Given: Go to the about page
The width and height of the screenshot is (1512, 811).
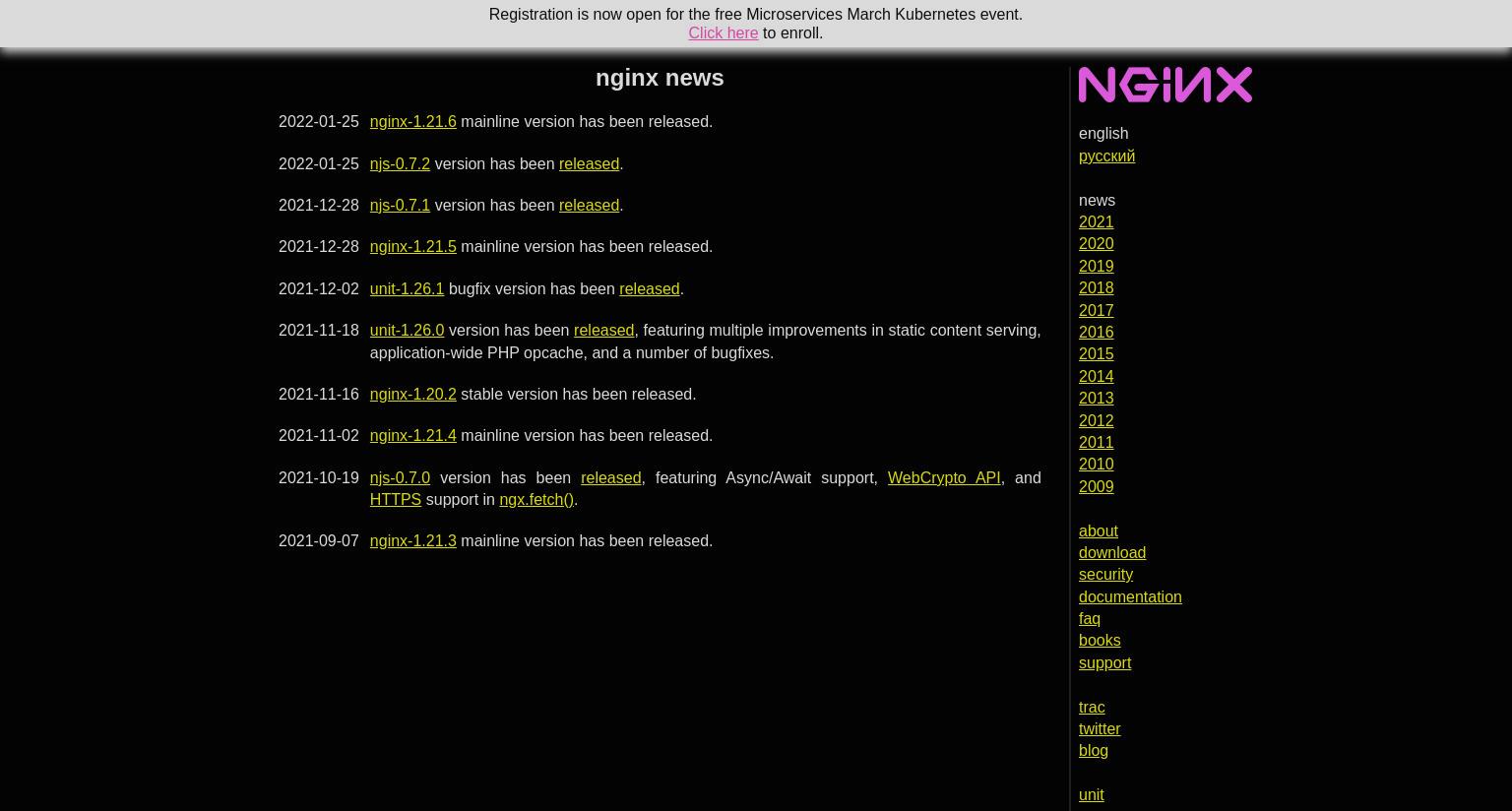Looking at the screenshot, I should [1098, 530].
